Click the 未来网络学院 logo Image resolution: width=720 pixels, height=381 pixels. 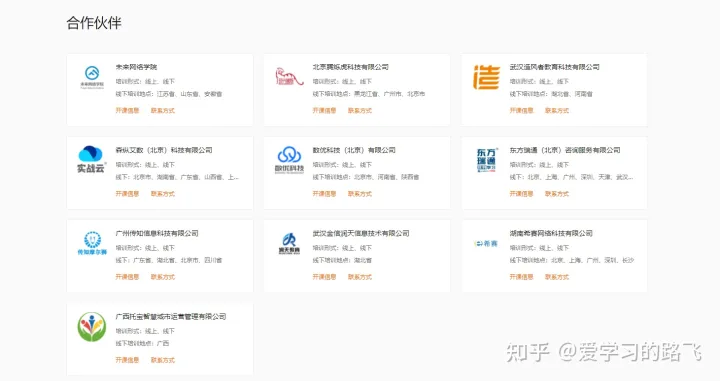click(x=92, y=78)
